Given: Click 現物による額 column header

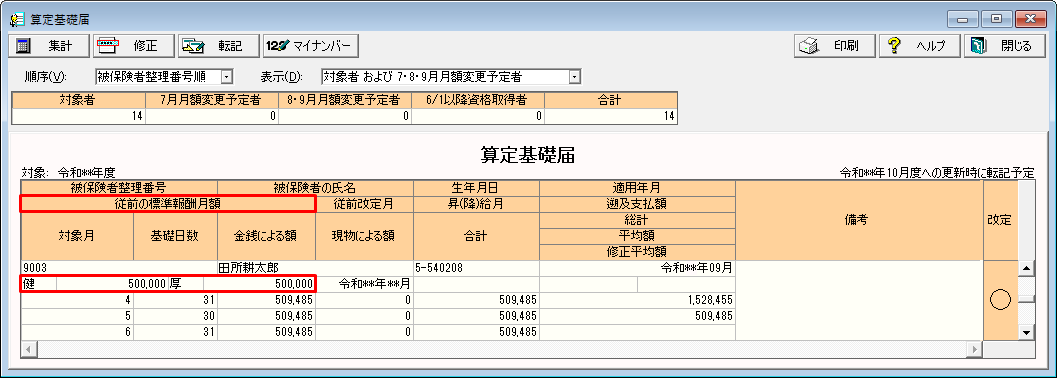Looking at the screenshot, I should (x=364, y=237).
